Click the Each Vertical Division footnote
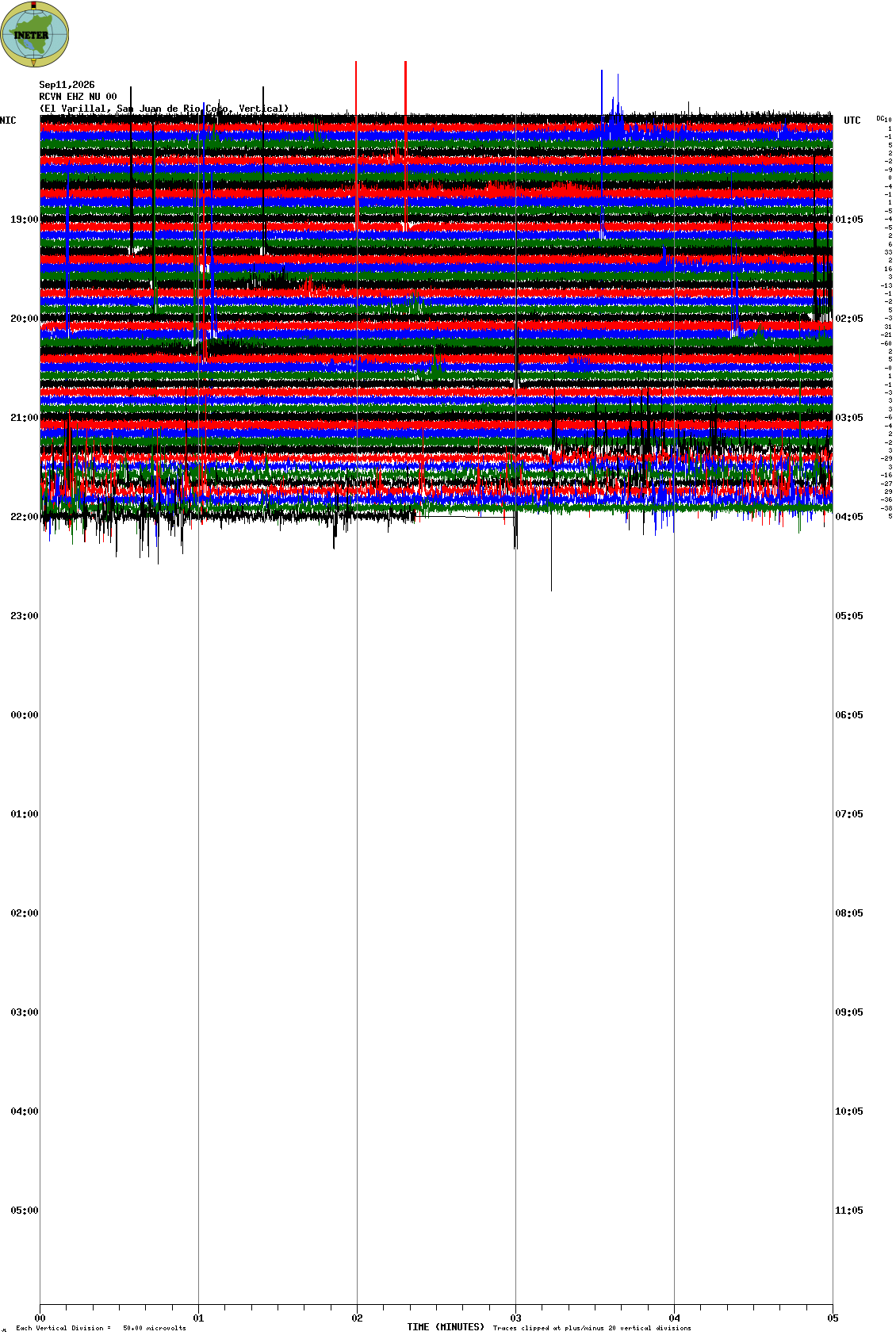The image size is (896, 1339). (101, 1328)
